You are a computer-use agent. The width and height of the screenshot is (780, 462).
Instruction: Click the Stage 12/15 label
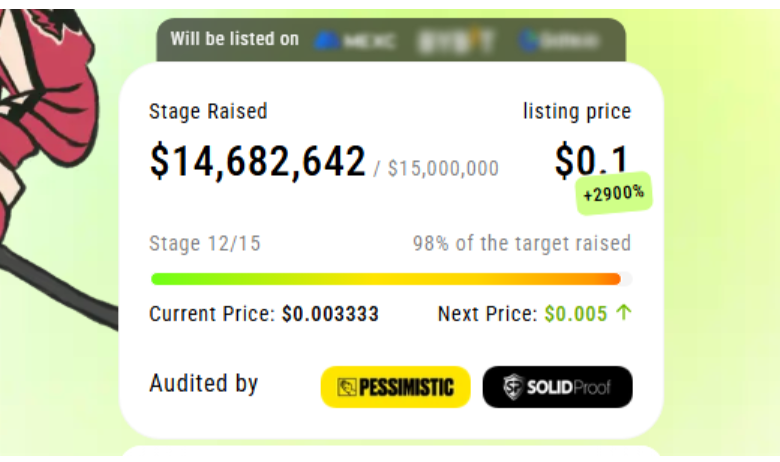click(x=205, y=243)
